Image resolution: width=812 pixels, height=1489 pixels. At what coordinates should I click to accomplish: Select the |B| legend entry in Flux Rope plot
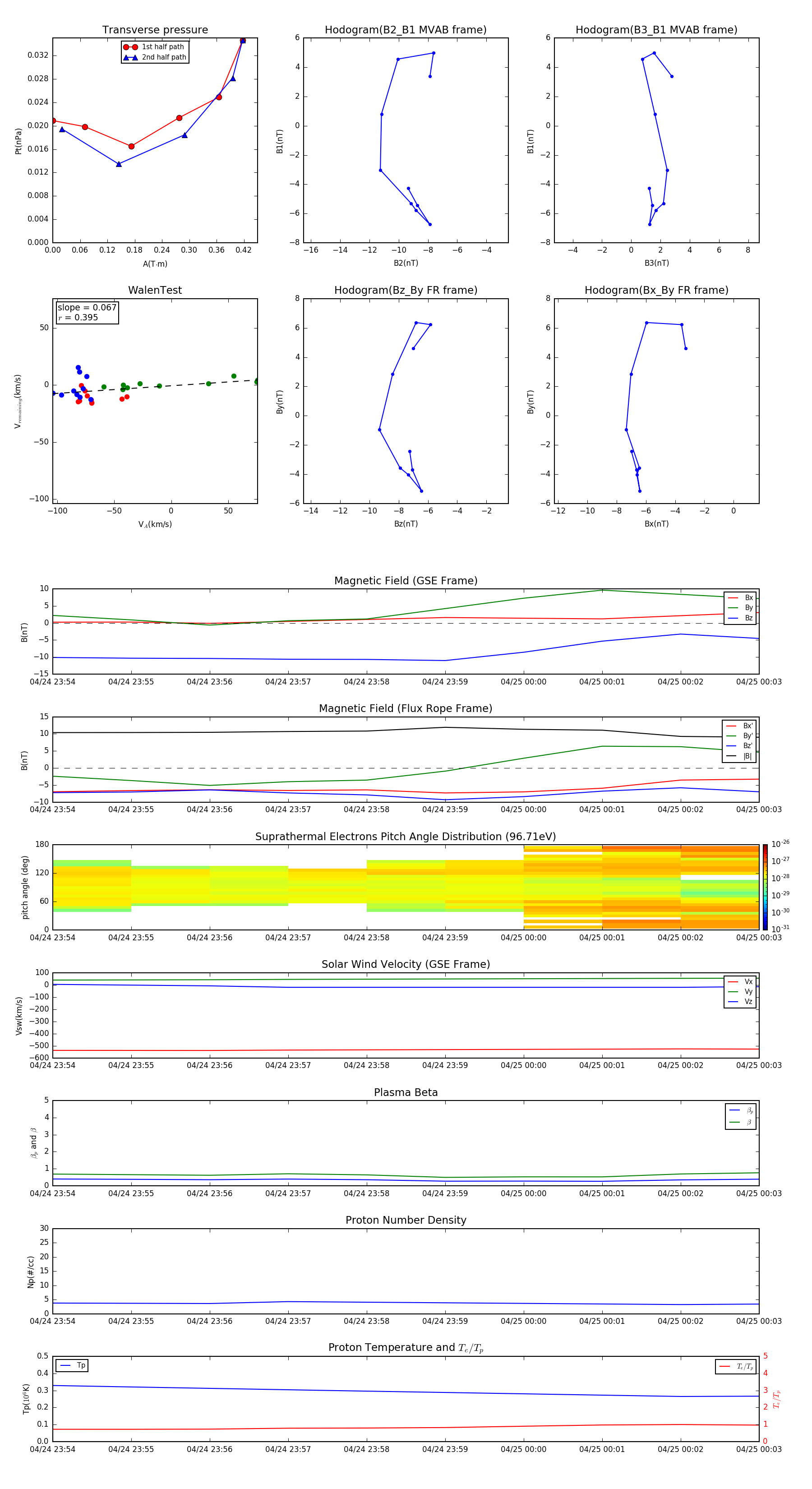(739, 756)
